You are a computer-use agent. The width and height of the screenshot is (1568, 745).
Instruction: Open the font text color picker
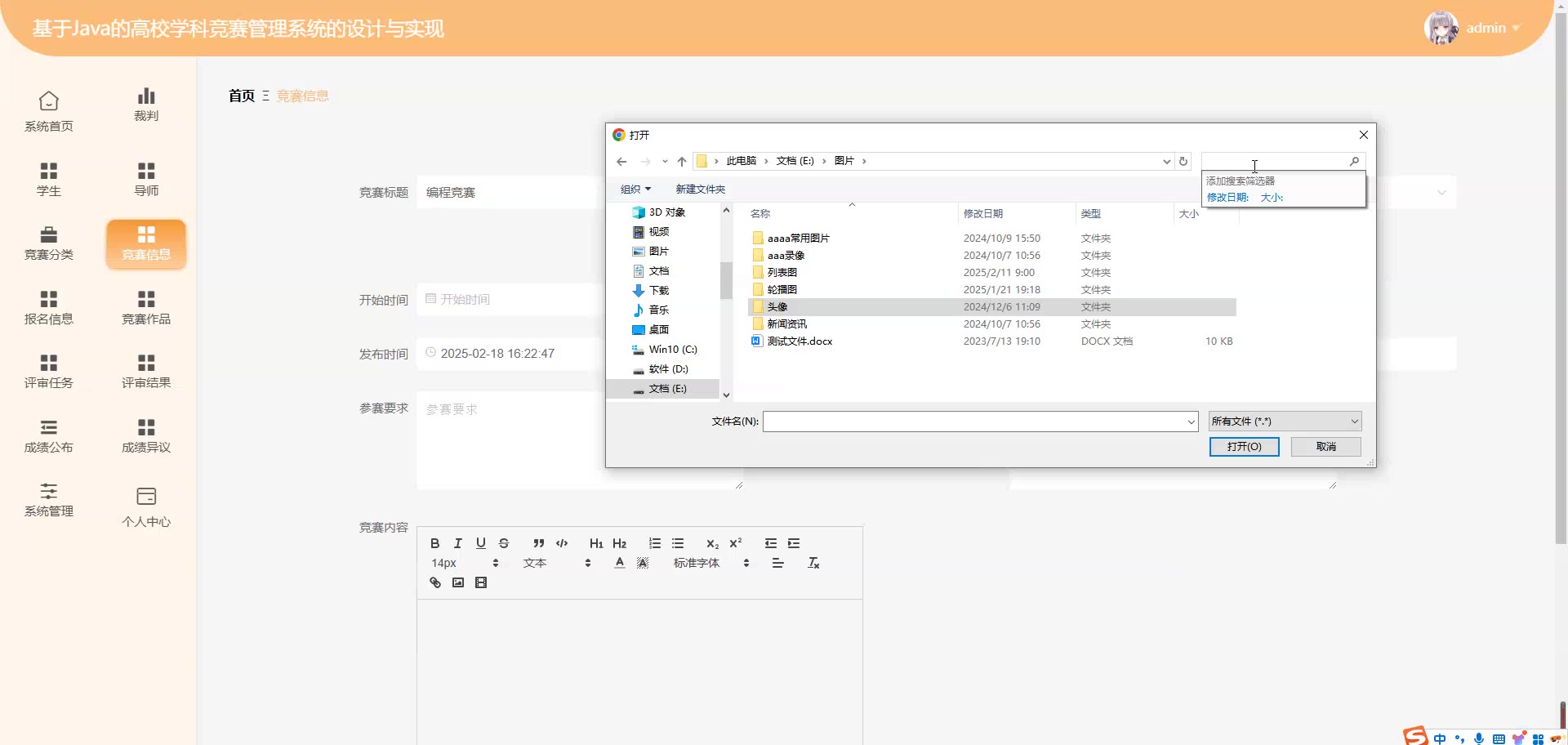coord(620,563)
